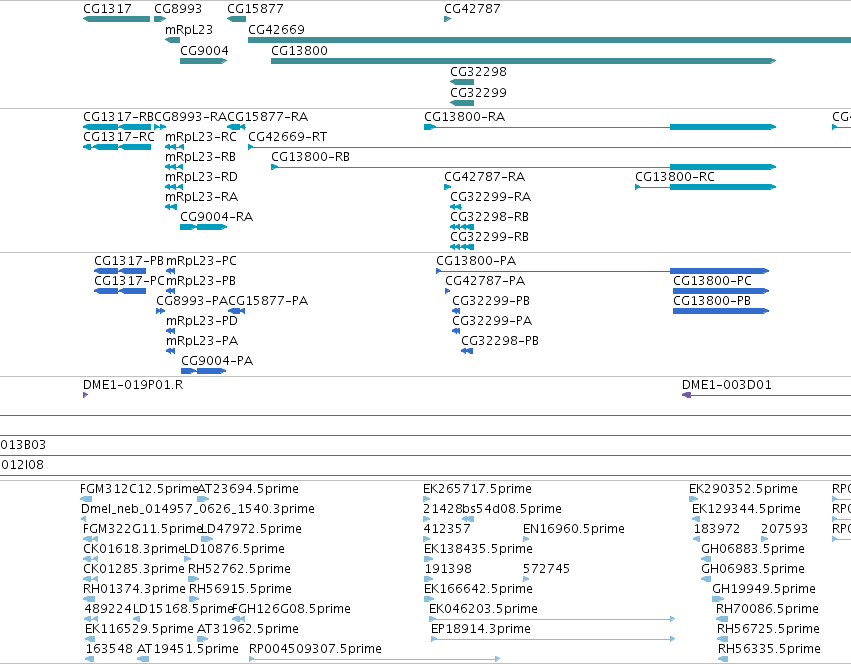
Task: Click protein label CG42787-PA
Action: tap(485, 281)
